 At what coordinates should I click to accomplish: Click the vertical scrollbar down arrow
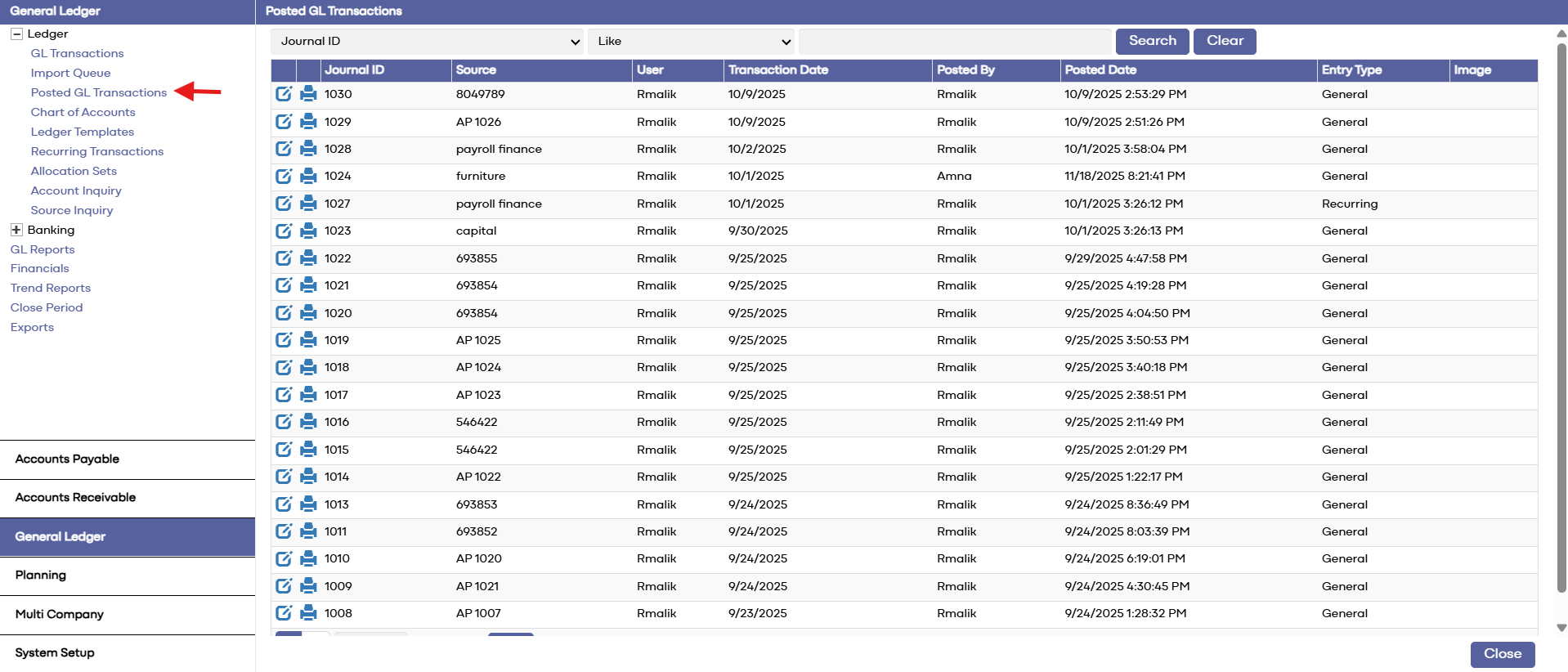(x=1561, y=628)
